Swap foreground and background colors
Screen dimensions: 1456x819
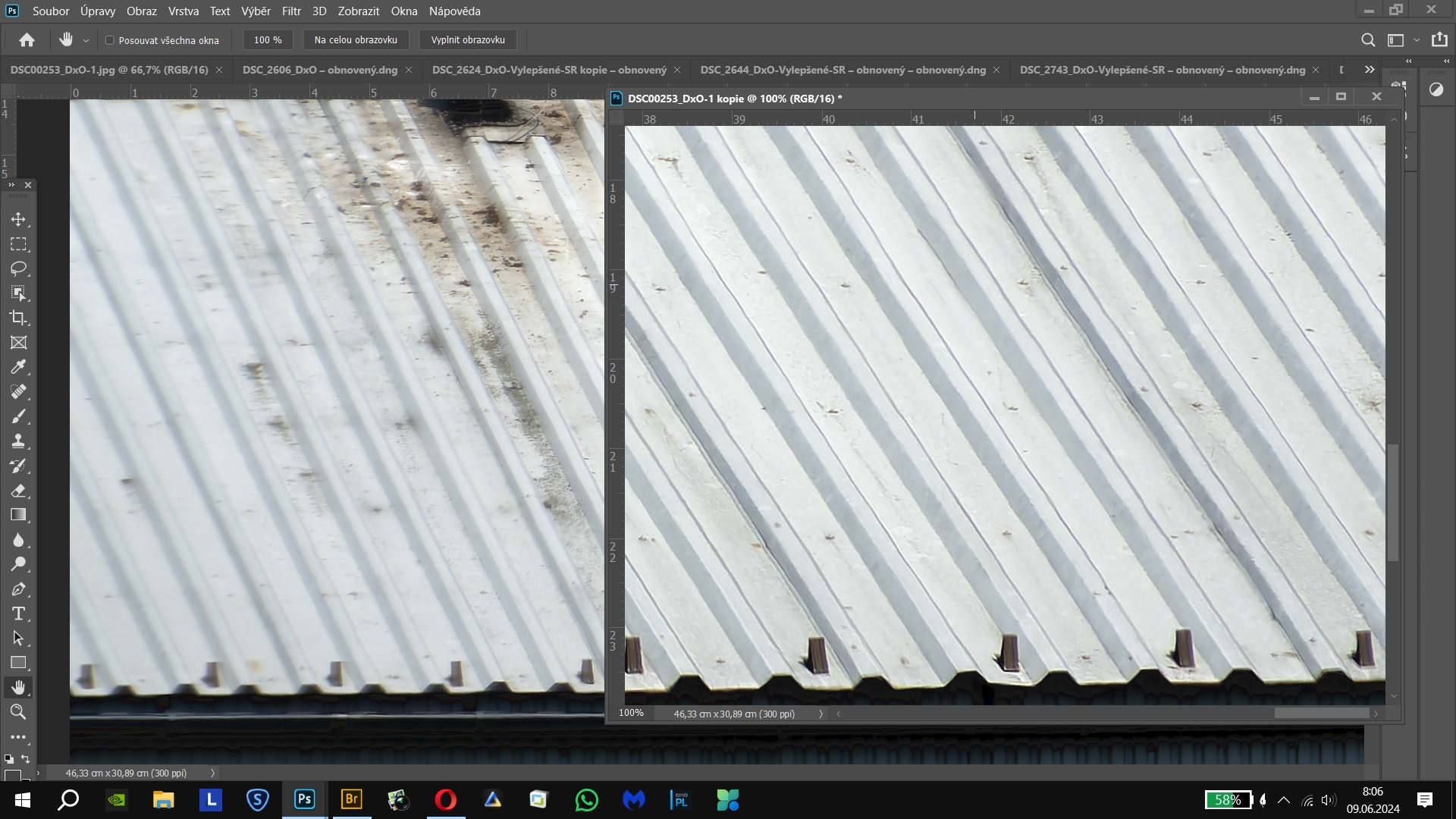26,758
